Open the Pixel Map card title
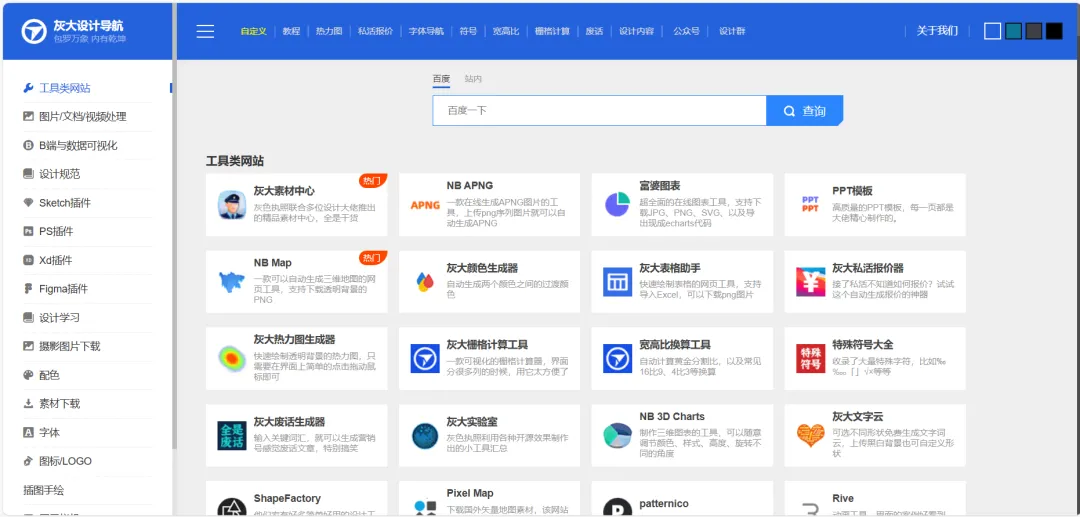This screenshot has width=1080, height=517. (x=470, y=494)
